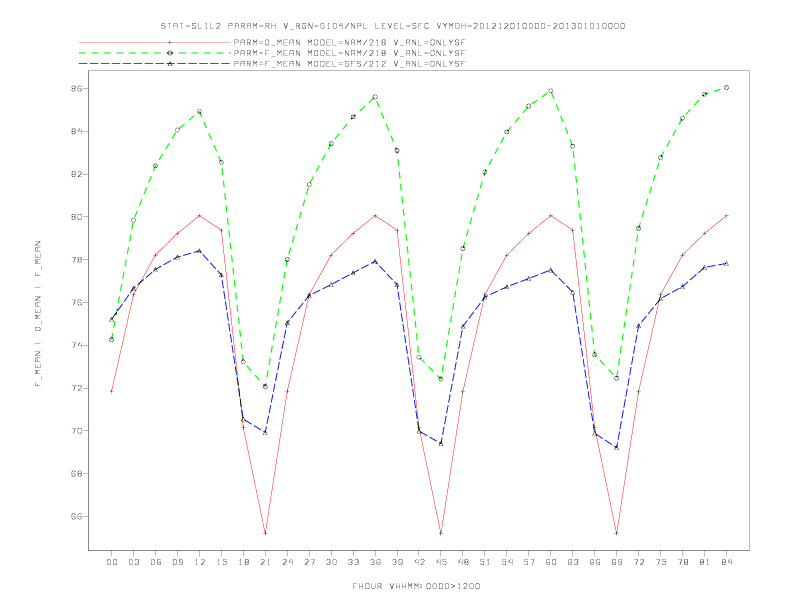Click x-axis tick label 75

661,562
